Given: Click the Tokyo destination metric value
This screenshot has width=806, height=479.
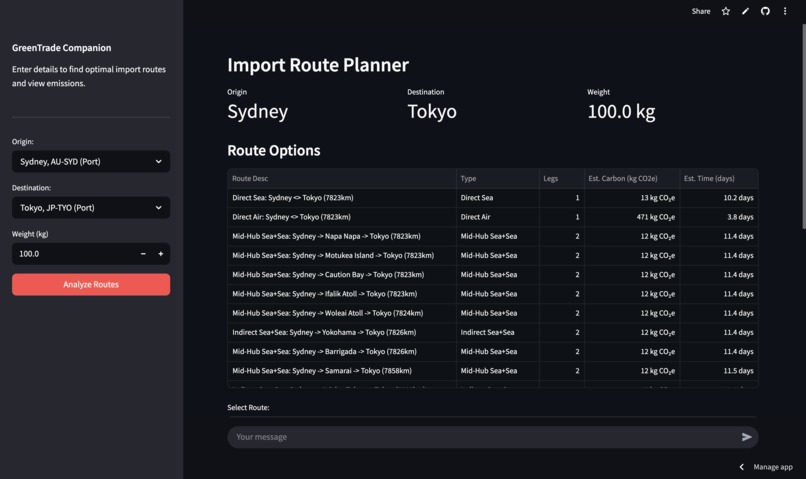Looking at the screenshot, I should coord(432,112).
